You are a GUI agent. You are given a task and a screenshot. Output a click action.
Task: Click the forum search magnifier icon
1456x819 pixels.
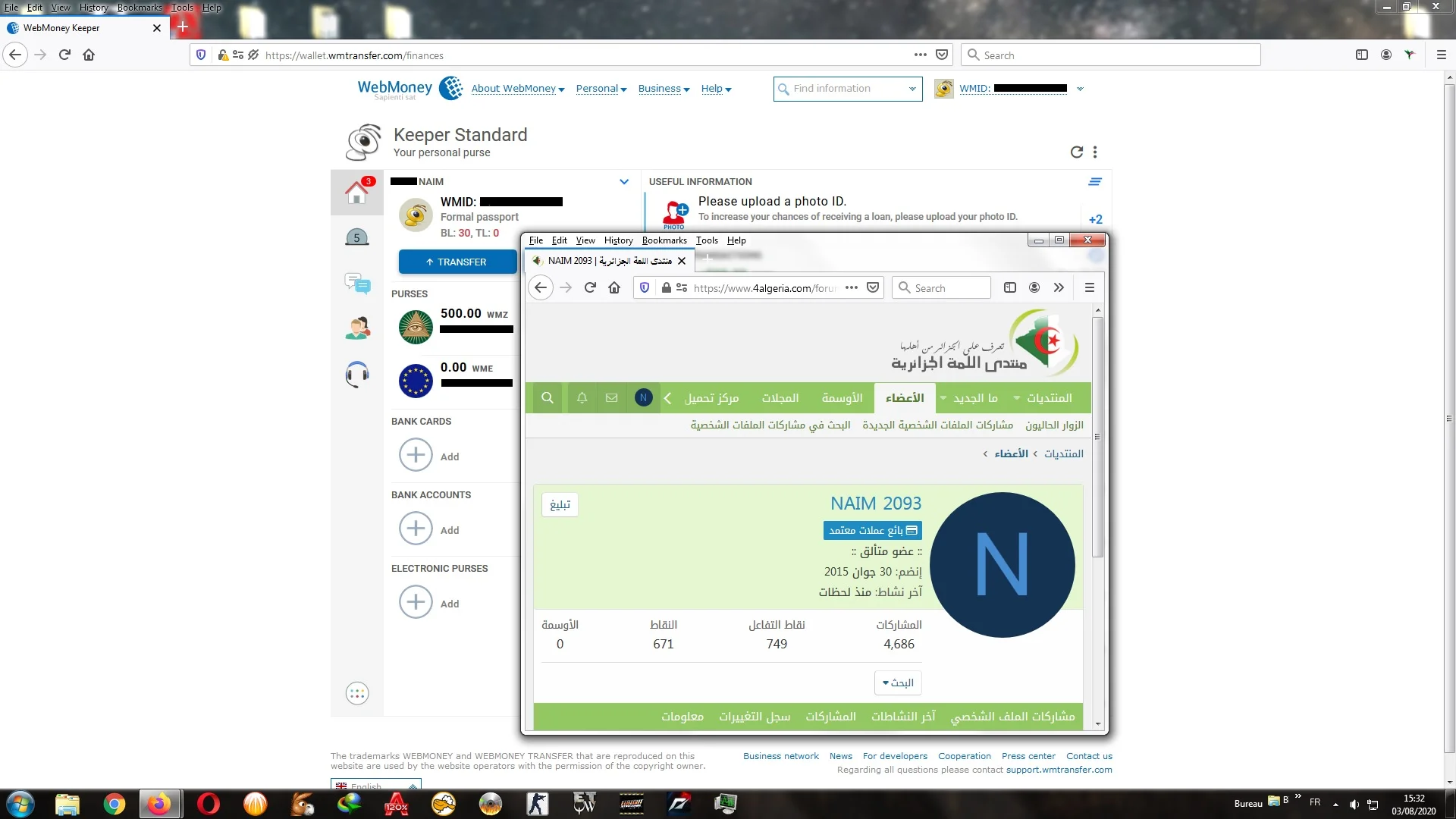click(547, 398)
